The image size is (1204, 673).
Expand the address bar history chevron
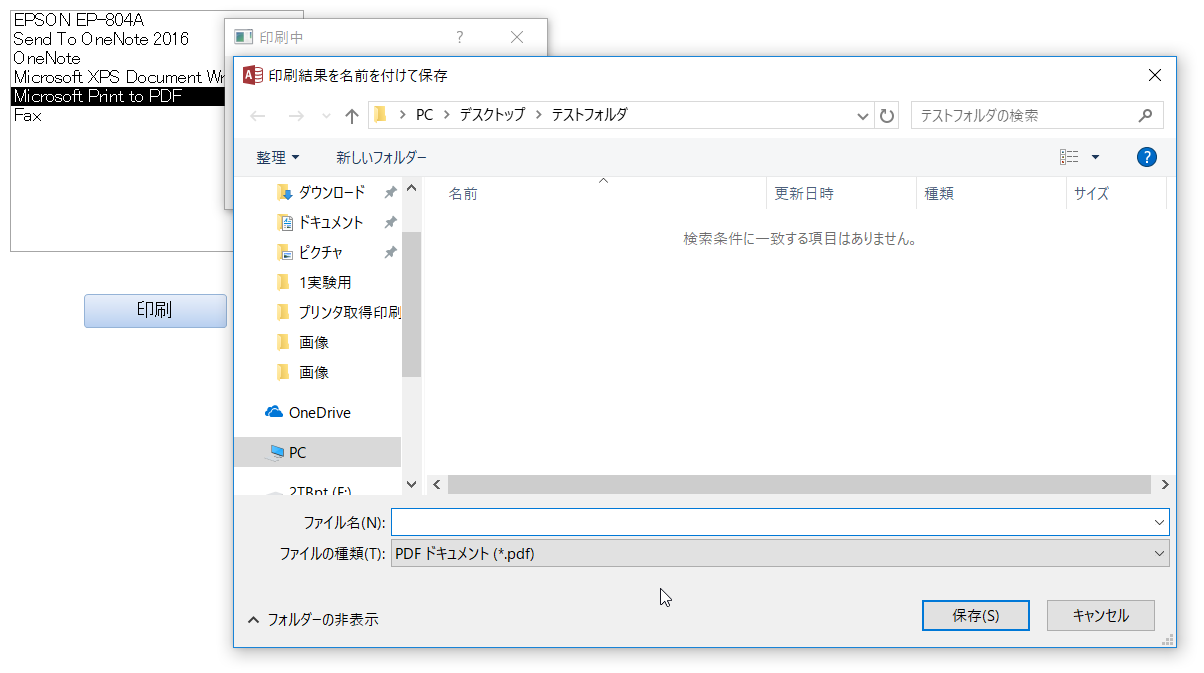click(x=862, y=115)
